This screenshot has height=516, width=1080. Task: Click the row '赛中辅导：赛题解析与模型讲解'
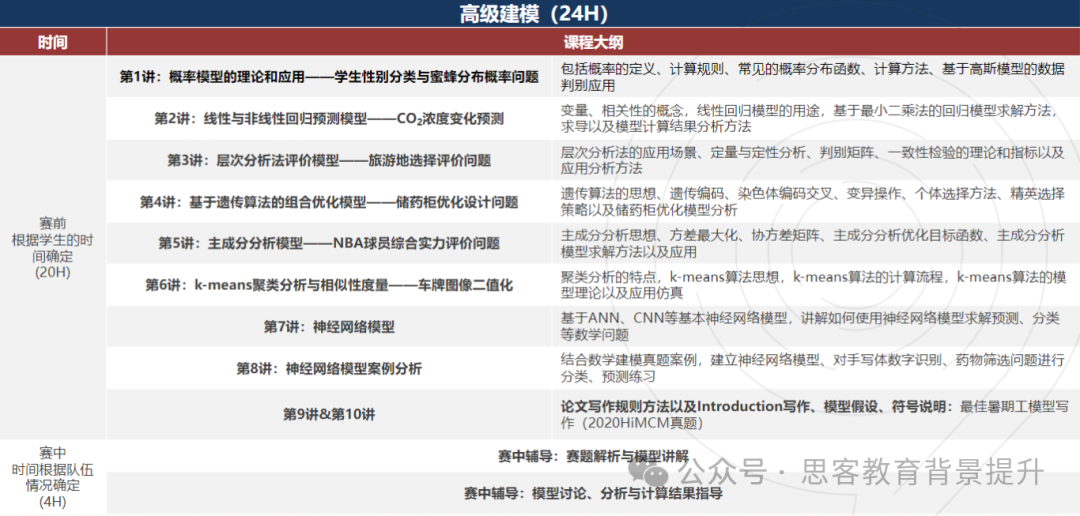pos(593,456)
